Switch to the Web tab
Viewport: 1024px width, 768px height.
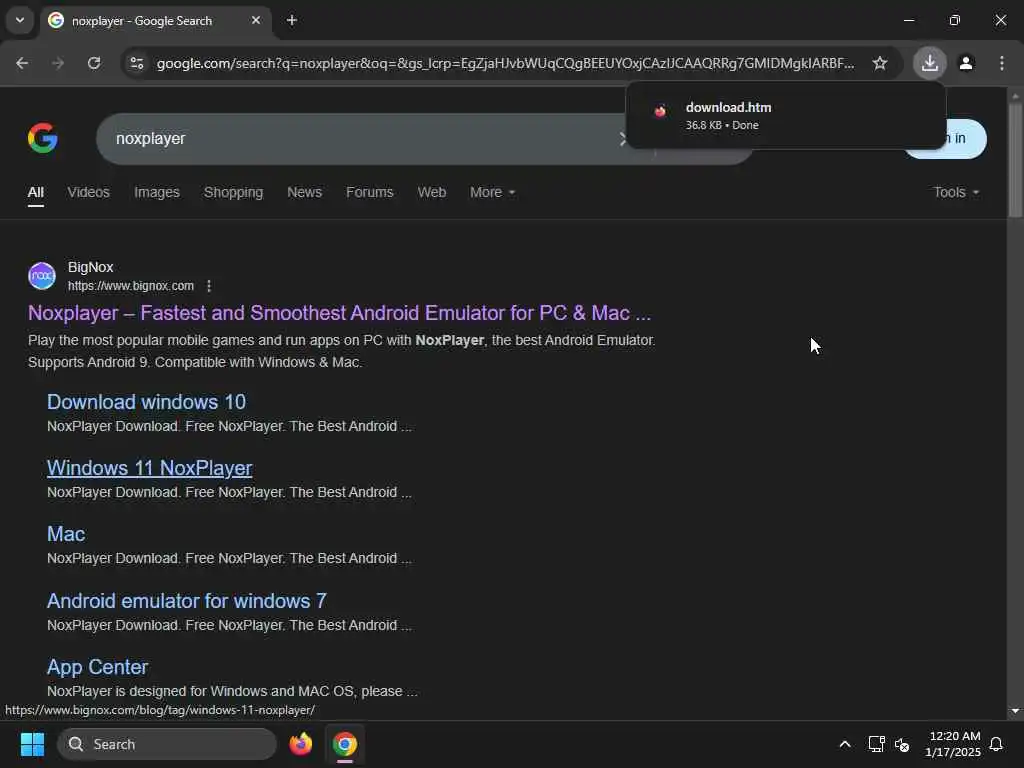pyautogui.click(x=432, y=192)
